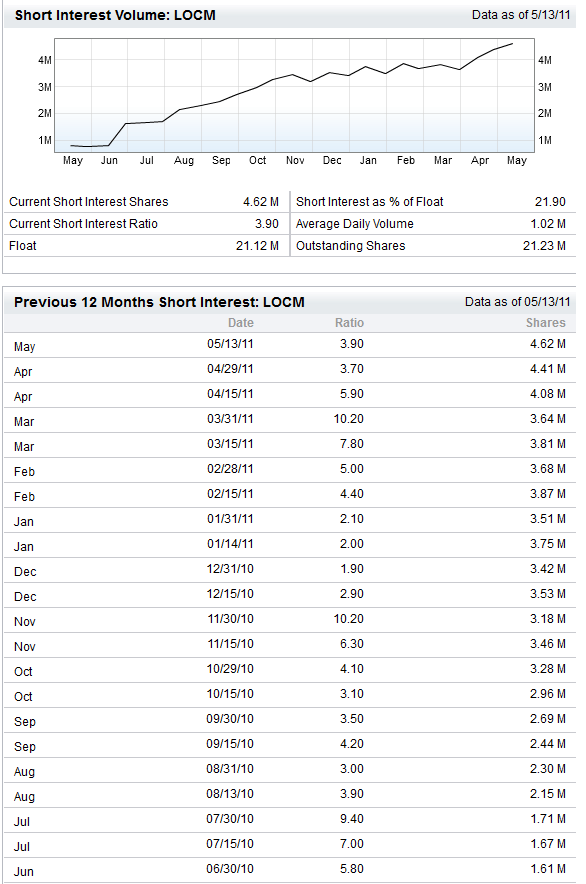Viewport: 586px width, 884px height.
Task: Click the Outstanding Shares value 21.23 M
Action: click(544, 246)
